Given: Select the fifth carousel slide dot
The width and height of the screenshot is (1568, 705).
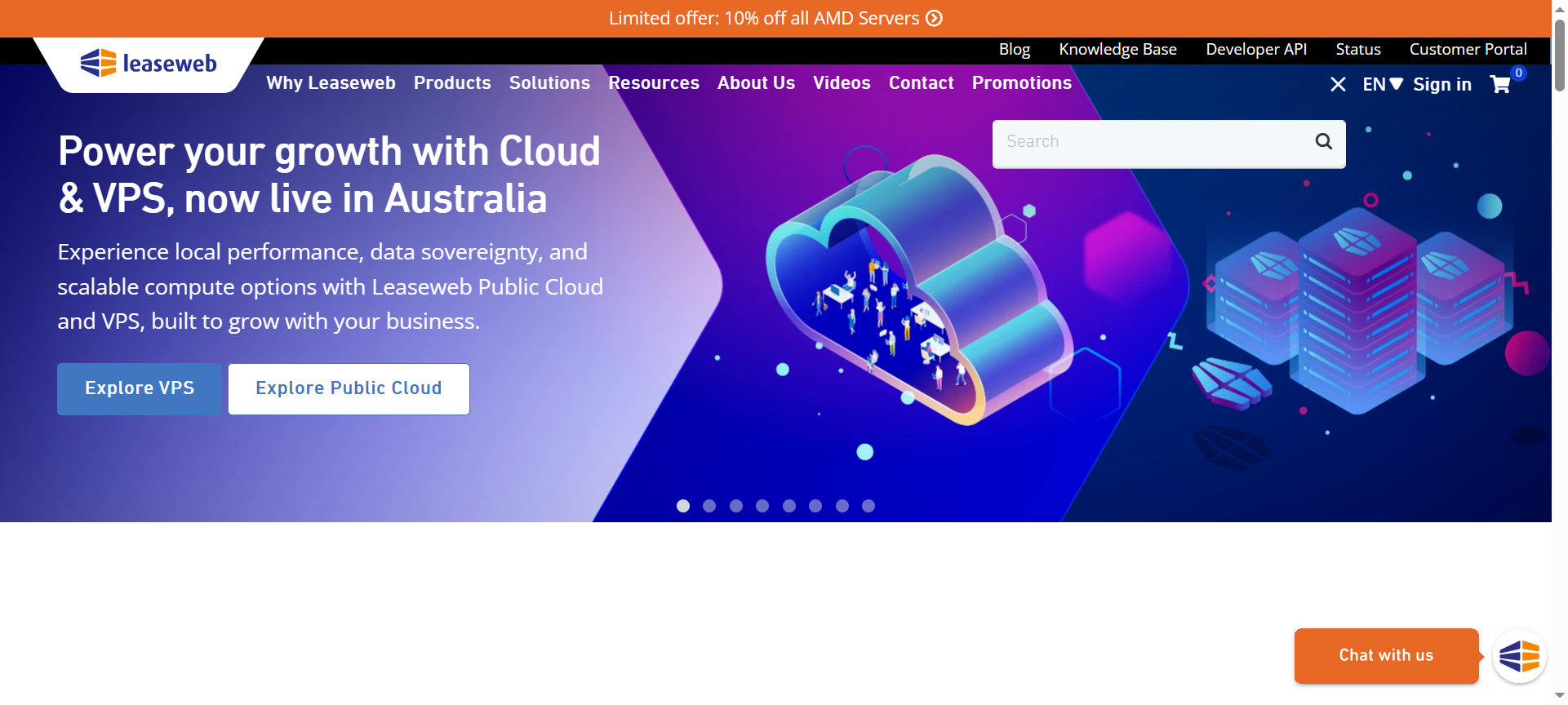Looking at the screenshot, I should [x=789, y=506].
